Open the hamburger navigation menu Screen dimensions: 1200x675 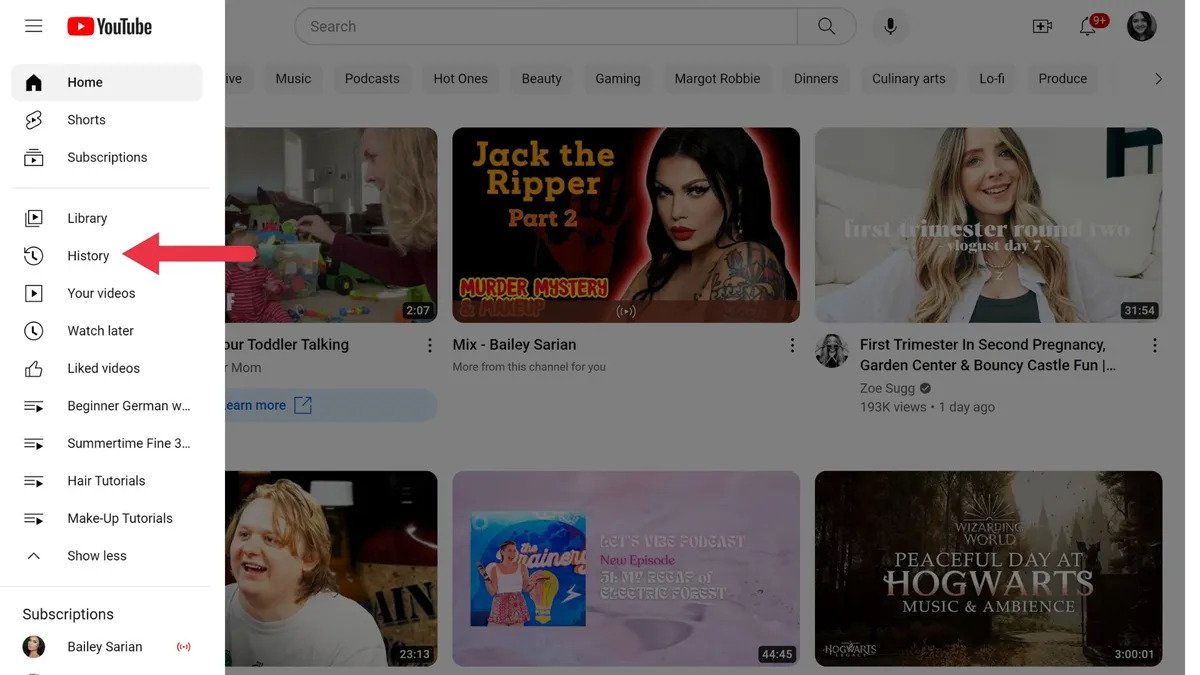pyautogui.click(x=33, y=26)
